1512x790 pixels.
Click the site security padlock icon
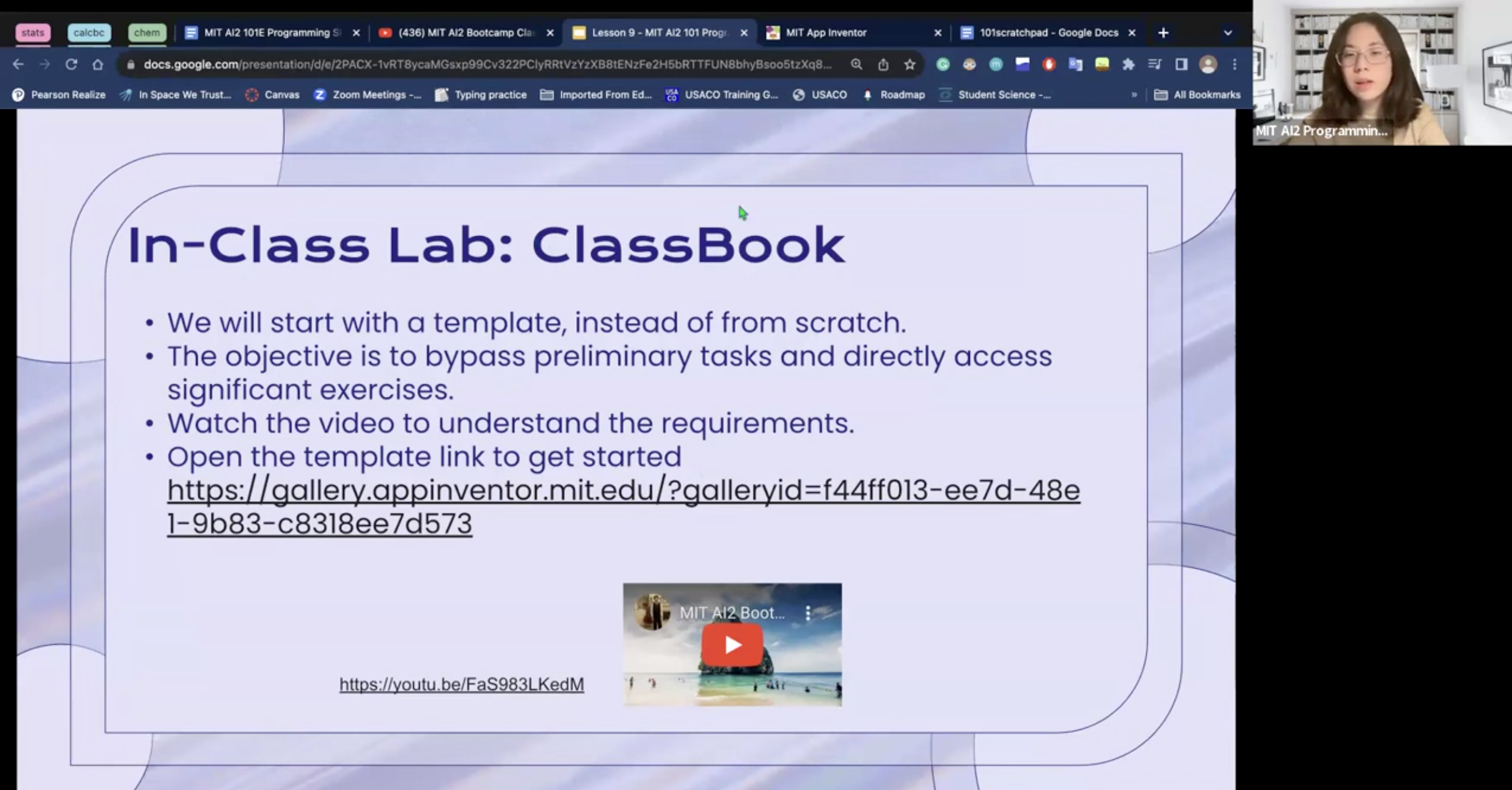tap(132, 64)
